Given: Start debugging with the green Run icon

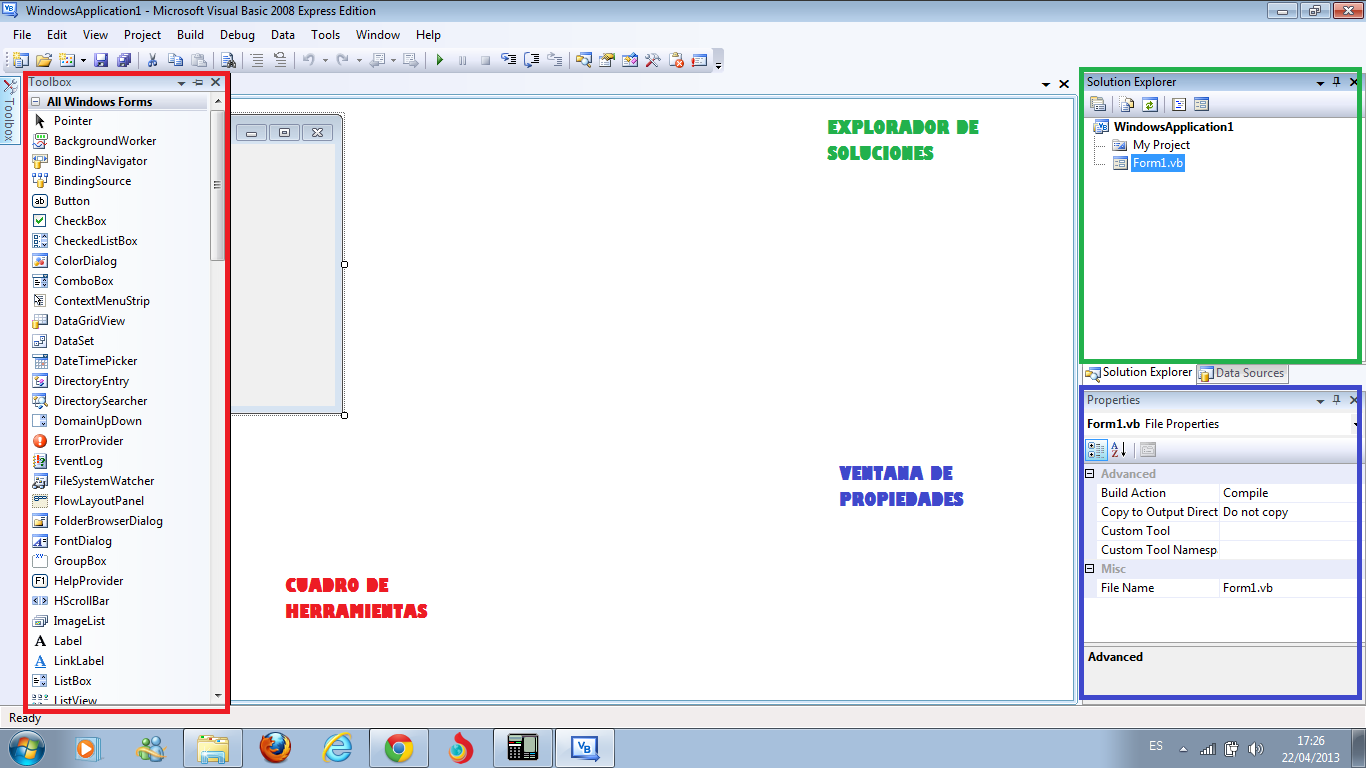Looking at the screenshot, I should click(x=439, y=60).
